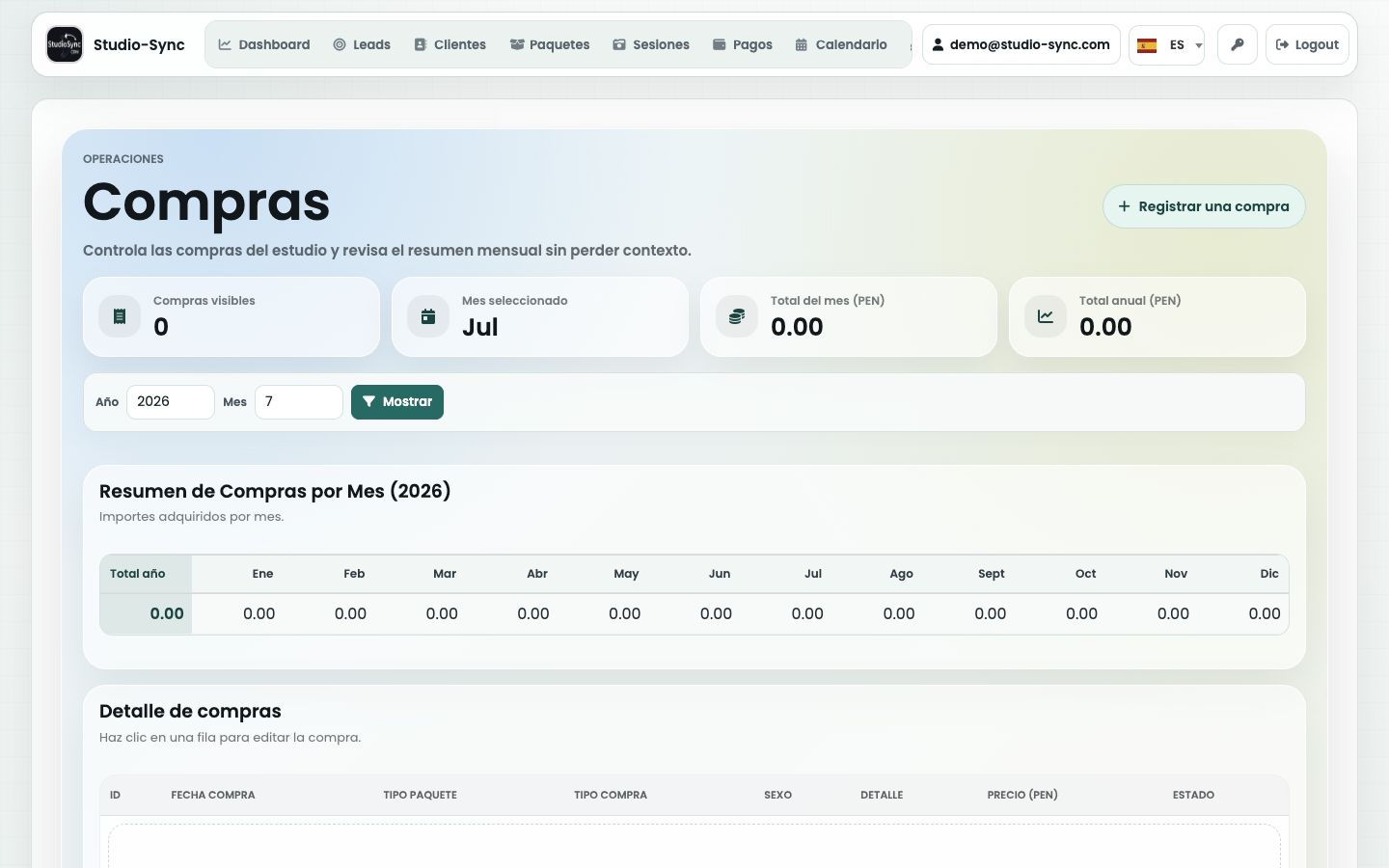Viewport: 1389px width, 868px height.
Task: Open the ES language dropdown
Action: click(1167, 45)
